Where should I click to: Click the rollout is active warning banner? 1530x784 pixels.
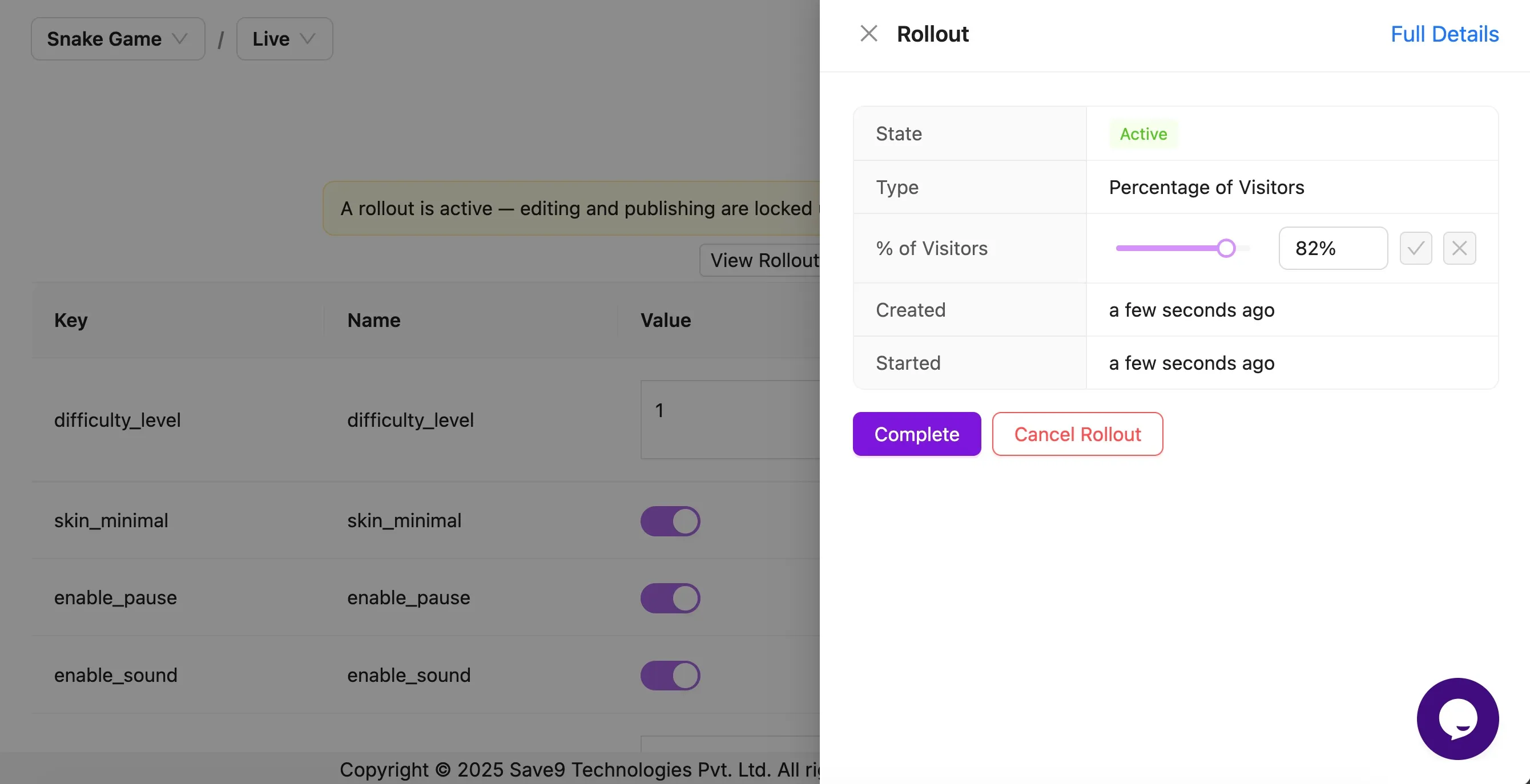(571, 208)
